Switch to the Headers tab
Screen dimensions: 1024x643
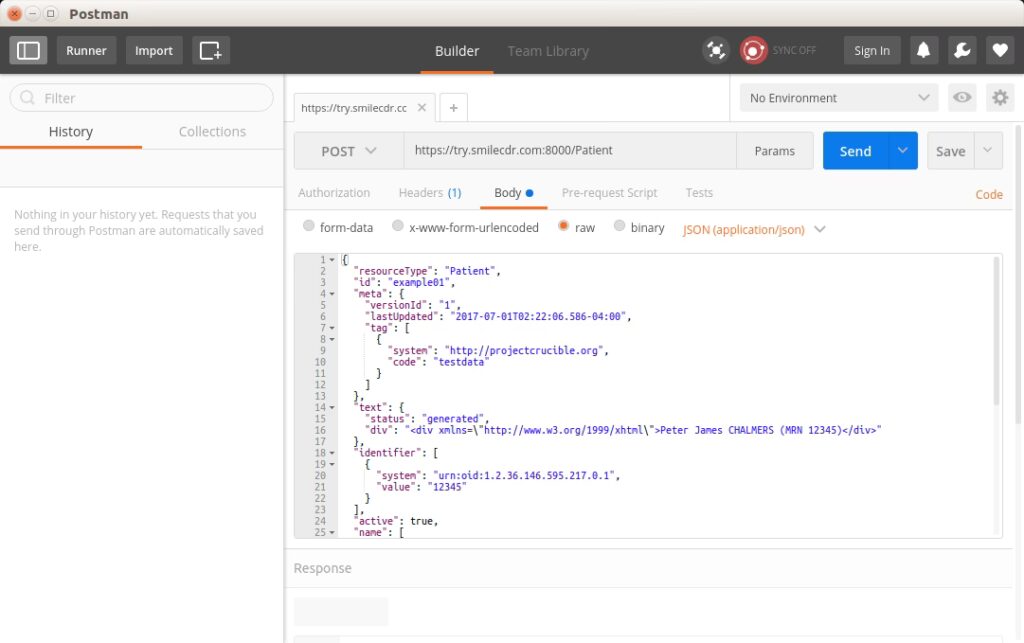429,193
